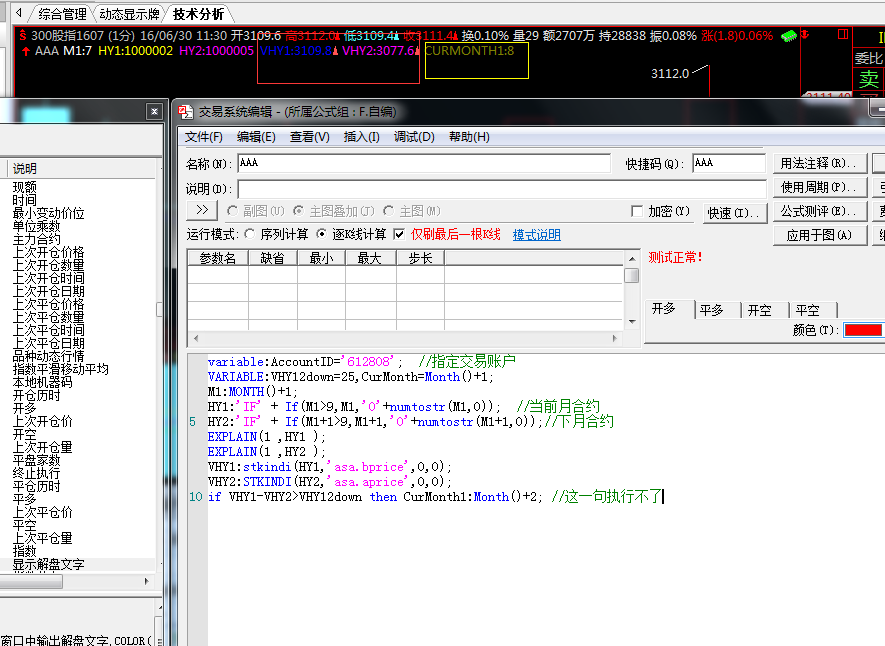Click the red up-arrow beside AAA indicator
Screen dimensions: 885x646
[x=25, y=51]
